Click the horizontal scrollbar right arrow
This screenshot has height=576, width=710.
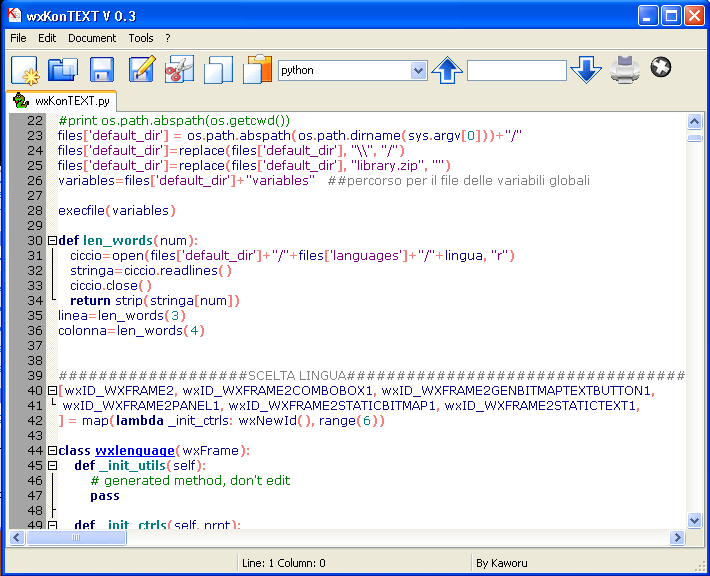677,537
